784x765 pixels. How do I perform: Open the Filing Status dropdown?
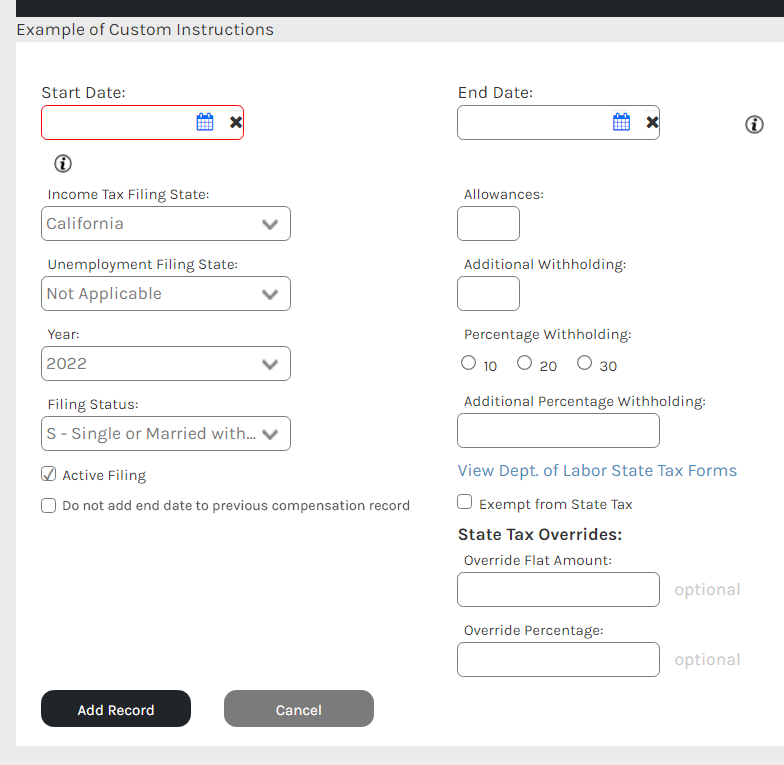coord(166,434)
